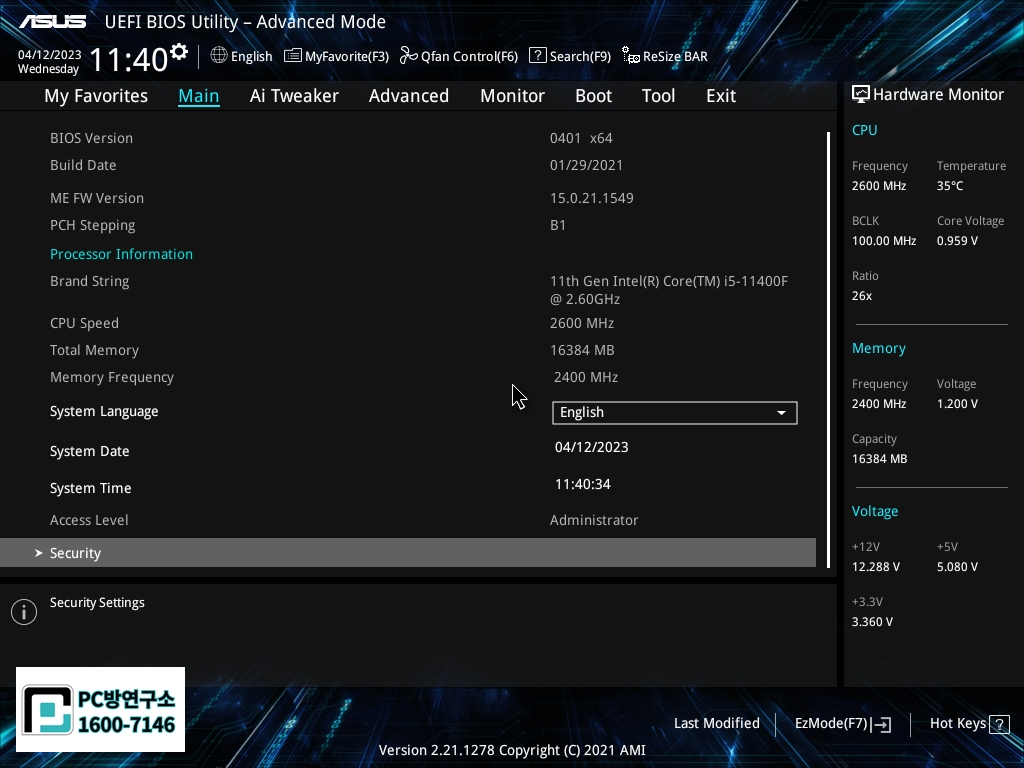Click the PCH Stepping value B1
The height and width of the screenshot is (768, 1024).
coord(558,225)
